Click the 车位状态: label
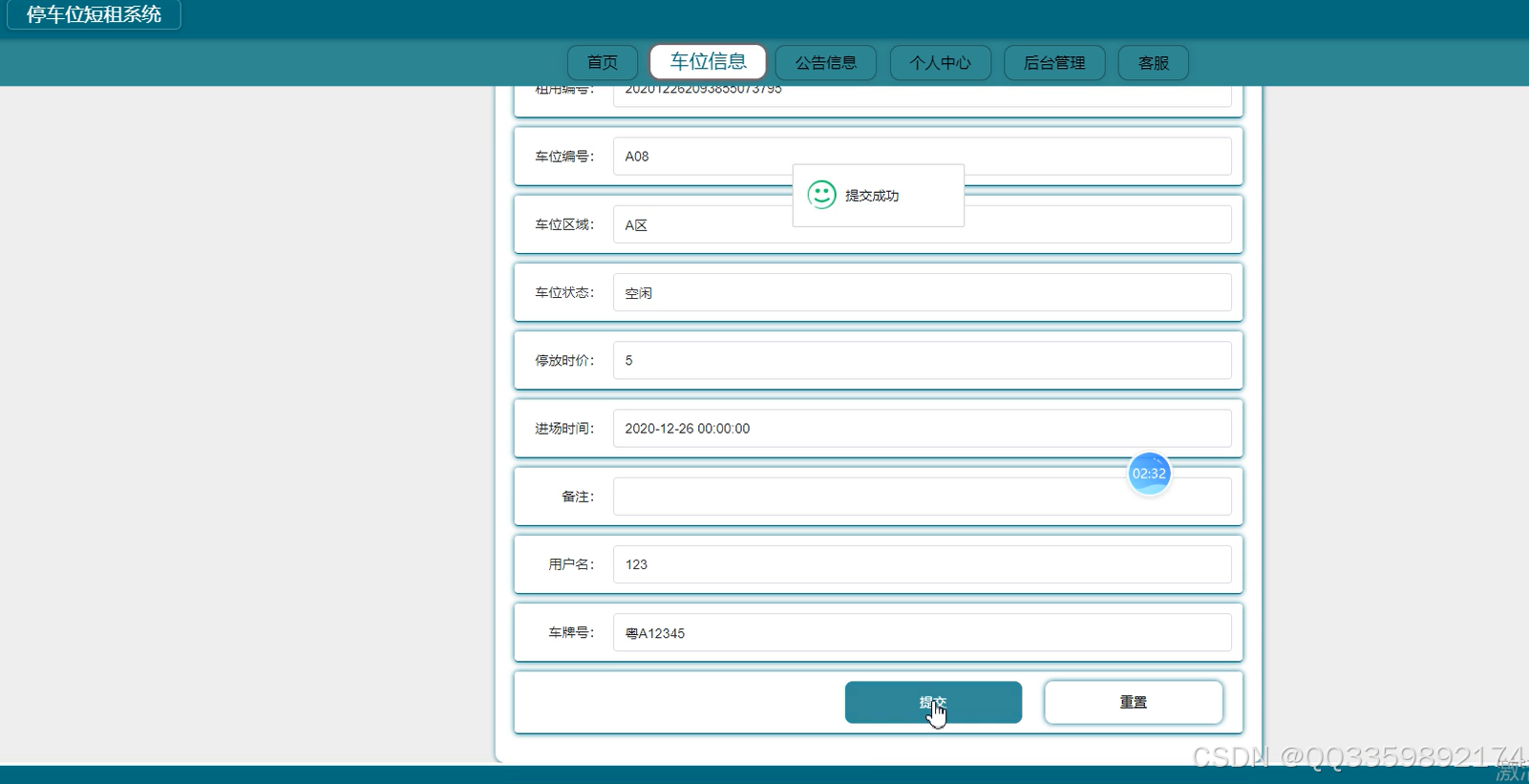This screenshot has width=1529, height=784. (564, 292)
